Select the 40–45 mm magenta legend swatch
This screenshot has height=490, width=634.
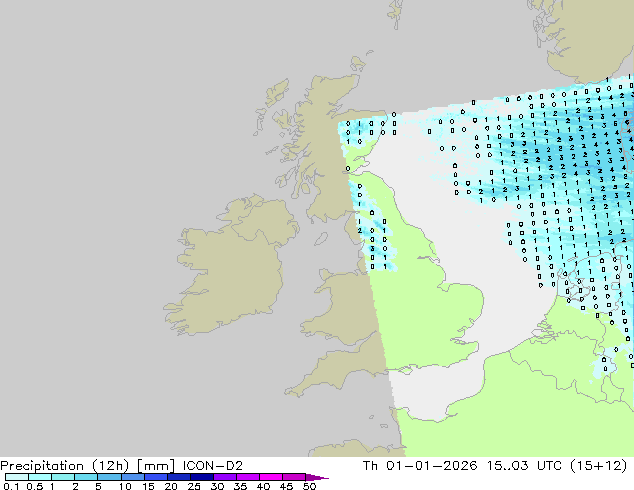pyautogui.click(x=271, y=477)
